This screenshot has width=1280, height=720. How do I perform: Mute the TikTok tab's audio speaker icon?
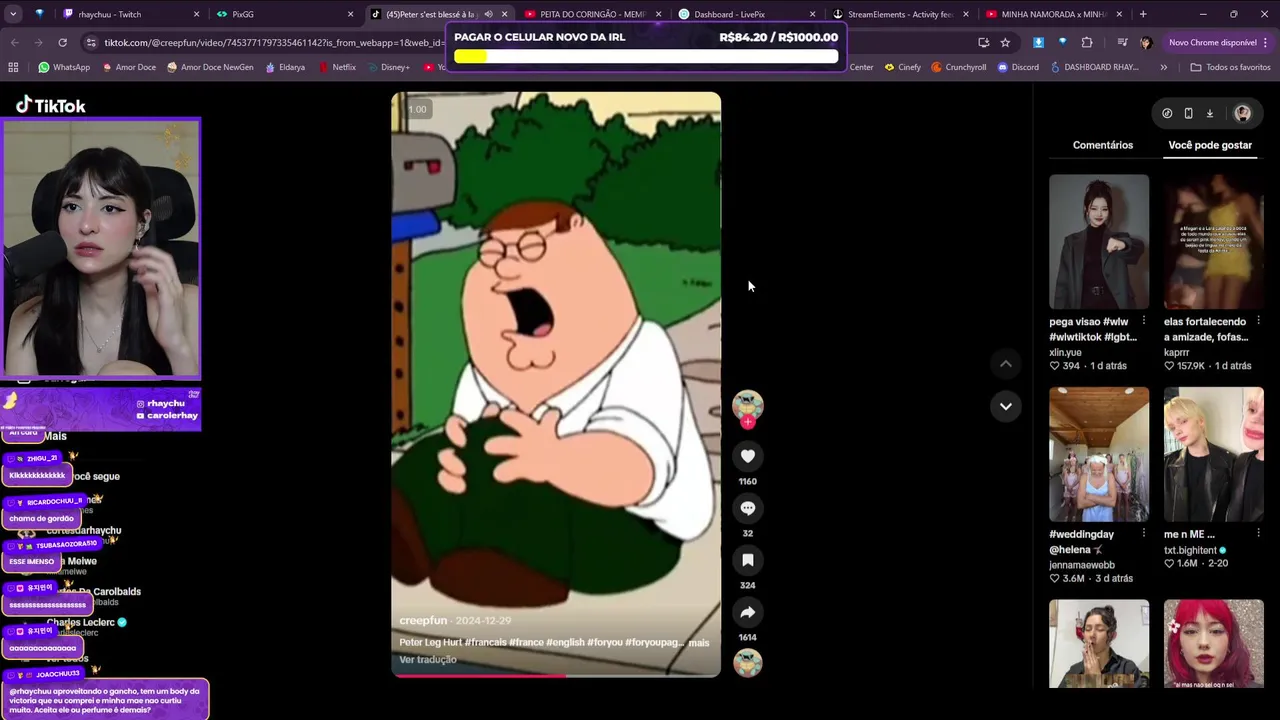[488, 14]
